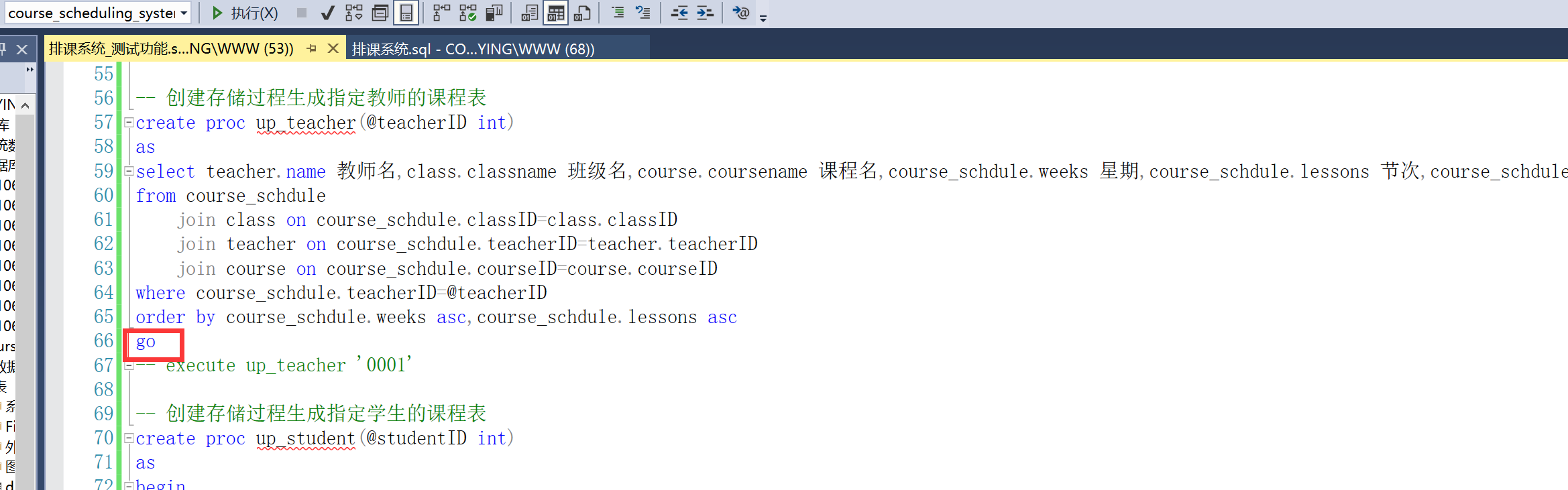Collapse the create proc up_student block

[129, 438]
